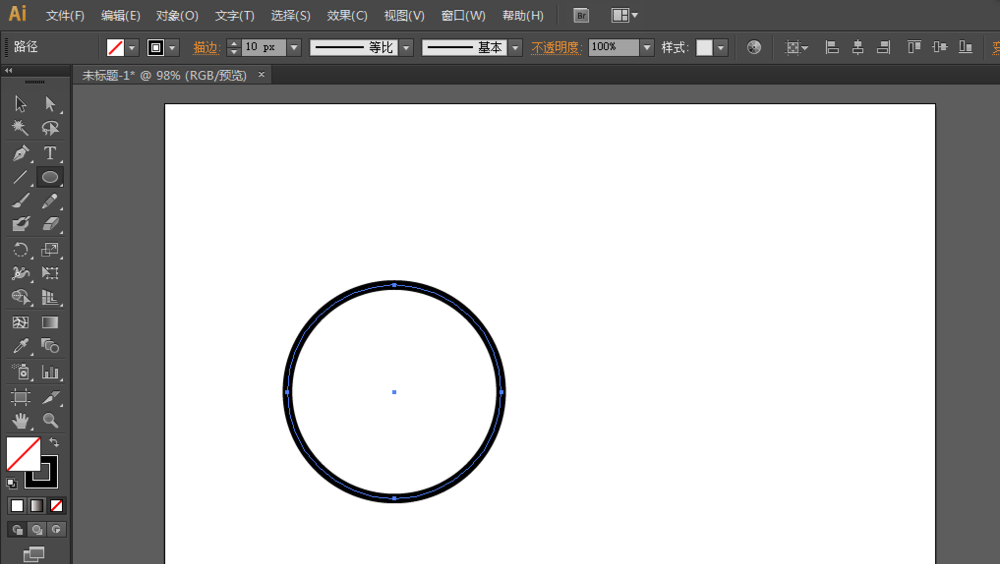
Task: Swap fill and stroke colors
Action: click(x=54, y=442)
